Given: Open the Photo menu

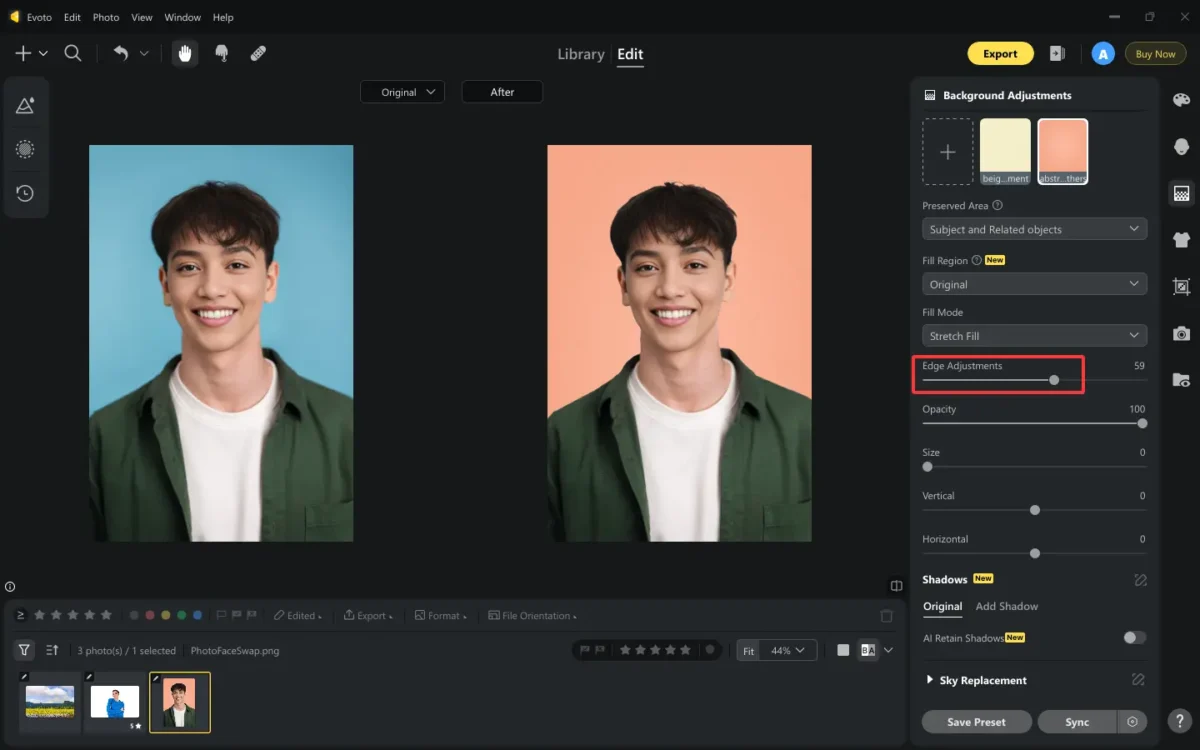Looking at the screenshot, I should coord(106,17).
